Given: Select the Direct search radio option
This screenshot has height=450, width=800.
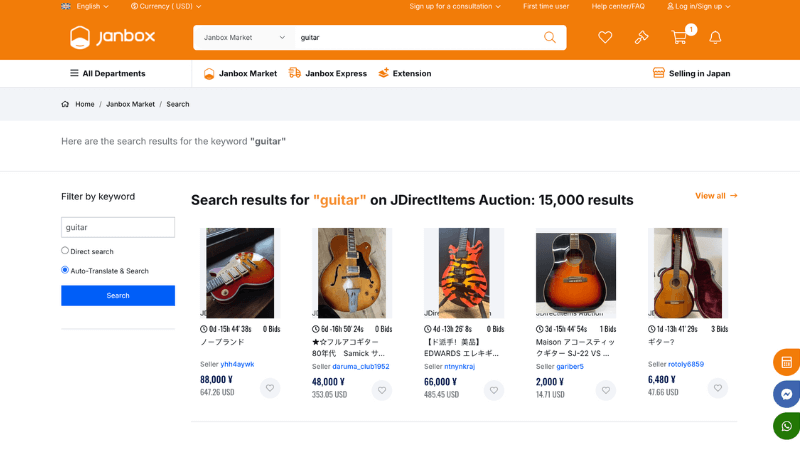Looking at the screenshot, I should click(65, 251).
